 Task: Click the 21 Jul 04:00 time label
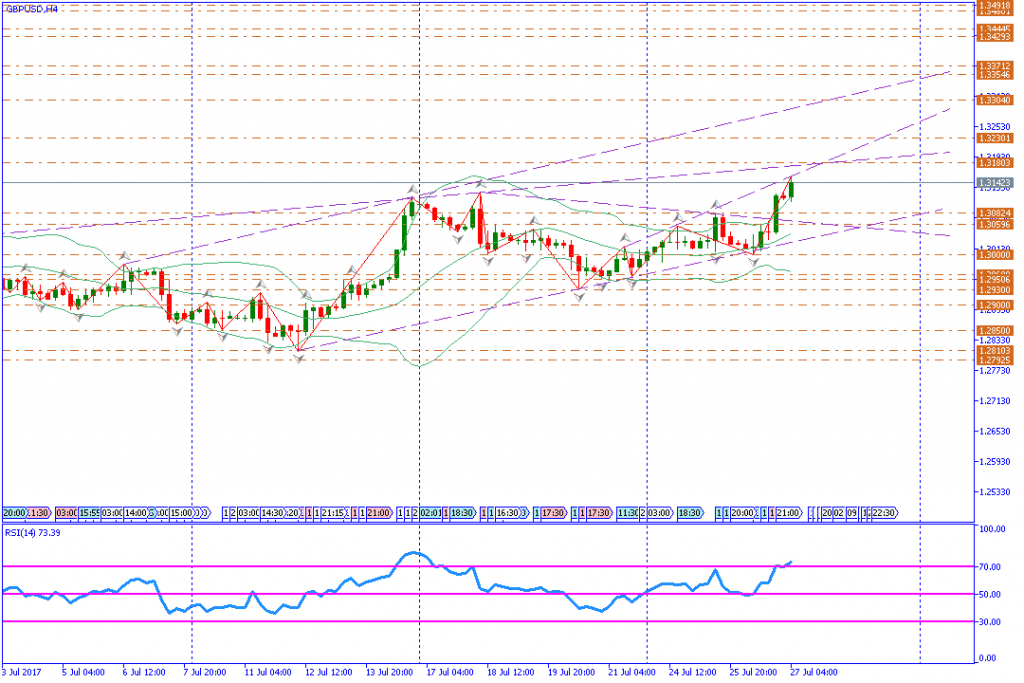coord(632,673)
